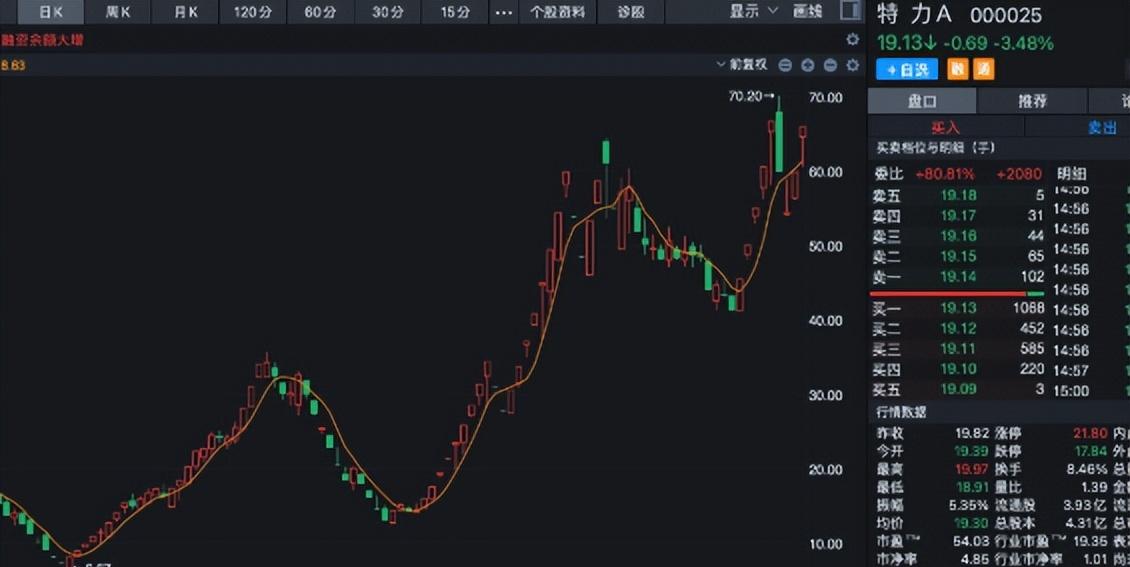Select the 买二 row at 19.12
This screenshot has width=1130, height=567.
click(x=958, y=328)
